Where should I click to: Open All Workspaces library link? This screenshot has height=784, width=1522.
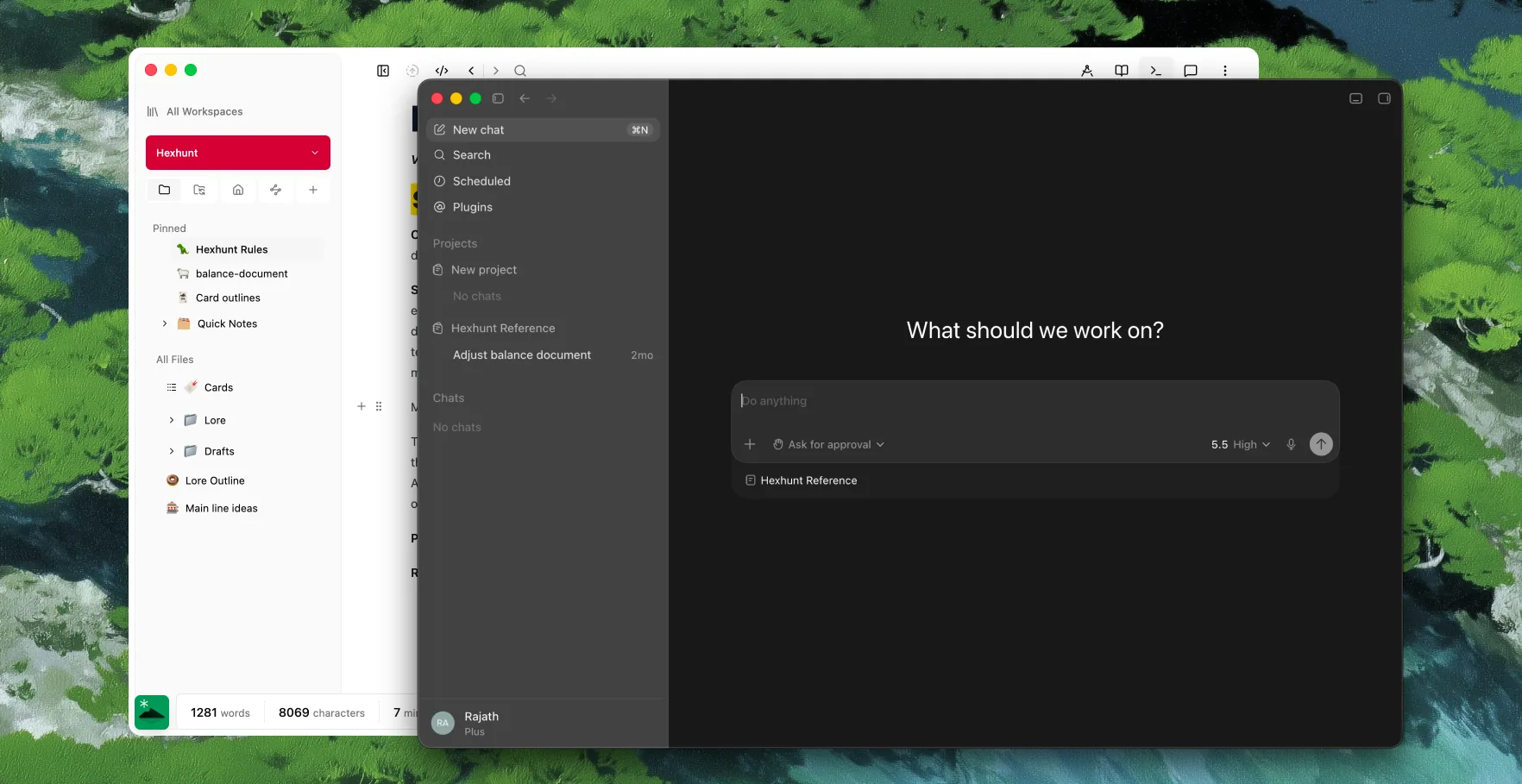point(195,111)
